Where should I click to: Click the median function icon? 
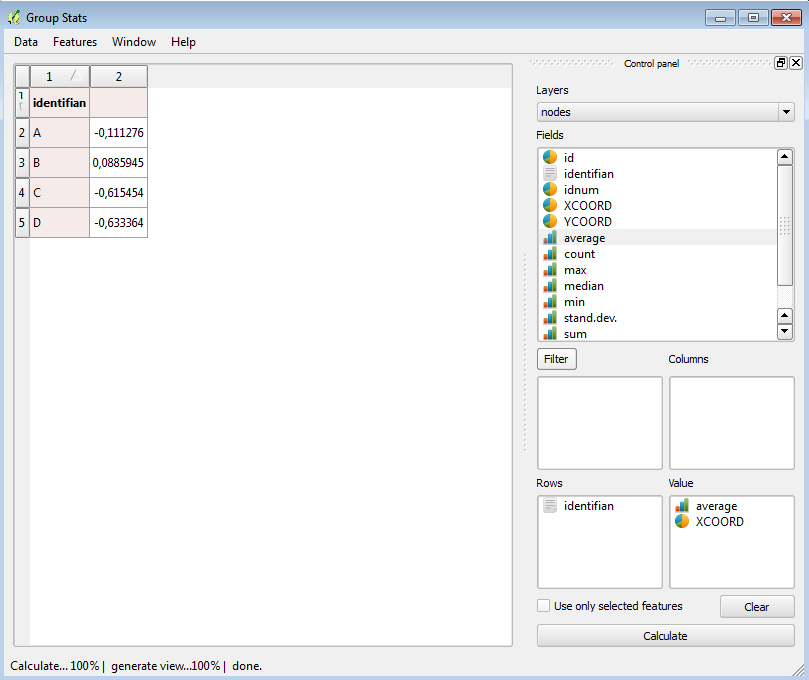pyautogui.click(x=549, y=285)
